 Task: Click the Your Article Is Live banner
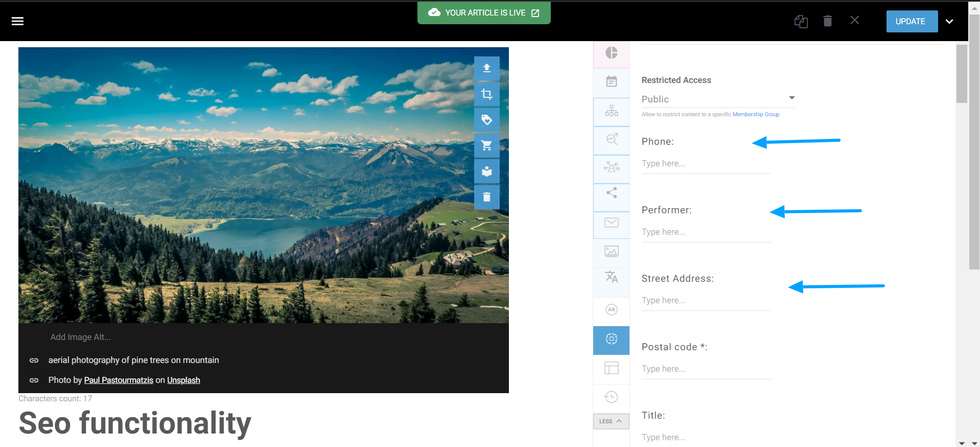point(484,13)
